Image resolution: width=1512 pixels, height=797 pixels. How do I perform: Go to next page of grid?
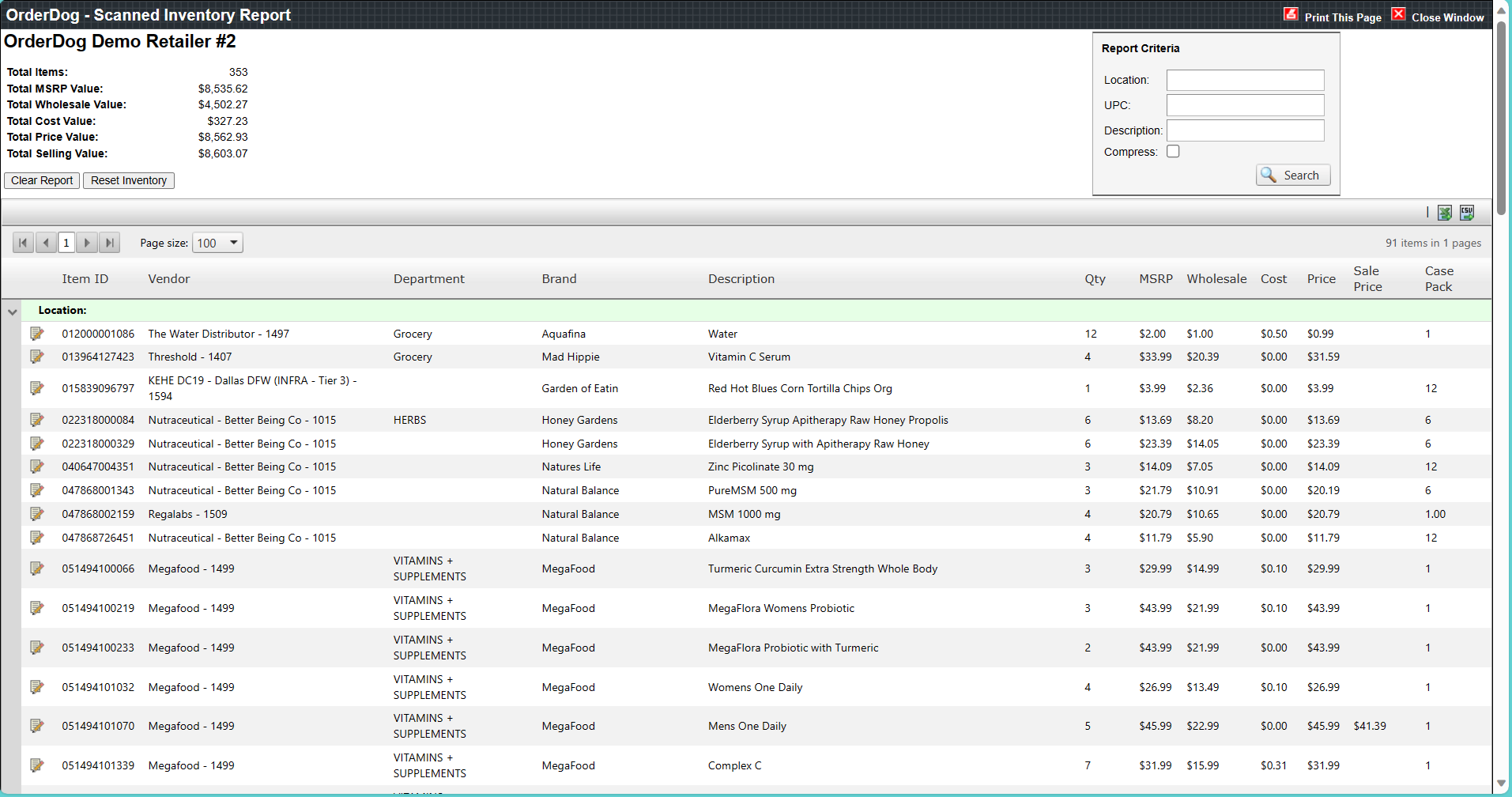[87, 243]
